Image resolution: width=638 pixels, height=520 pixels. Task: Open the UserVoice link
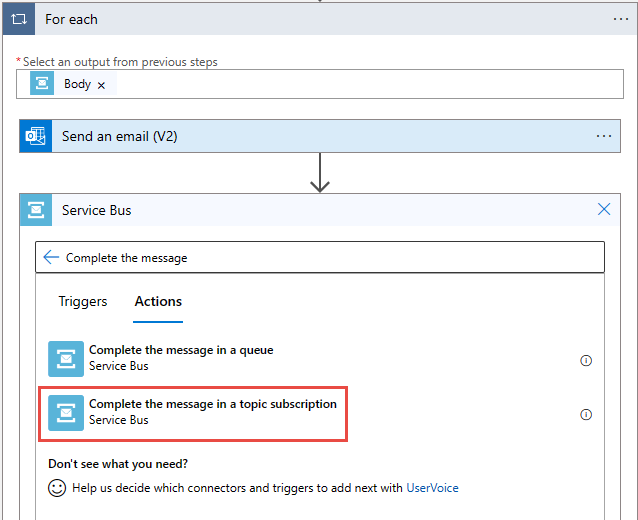pyautogui.click(x=432, y=488)
